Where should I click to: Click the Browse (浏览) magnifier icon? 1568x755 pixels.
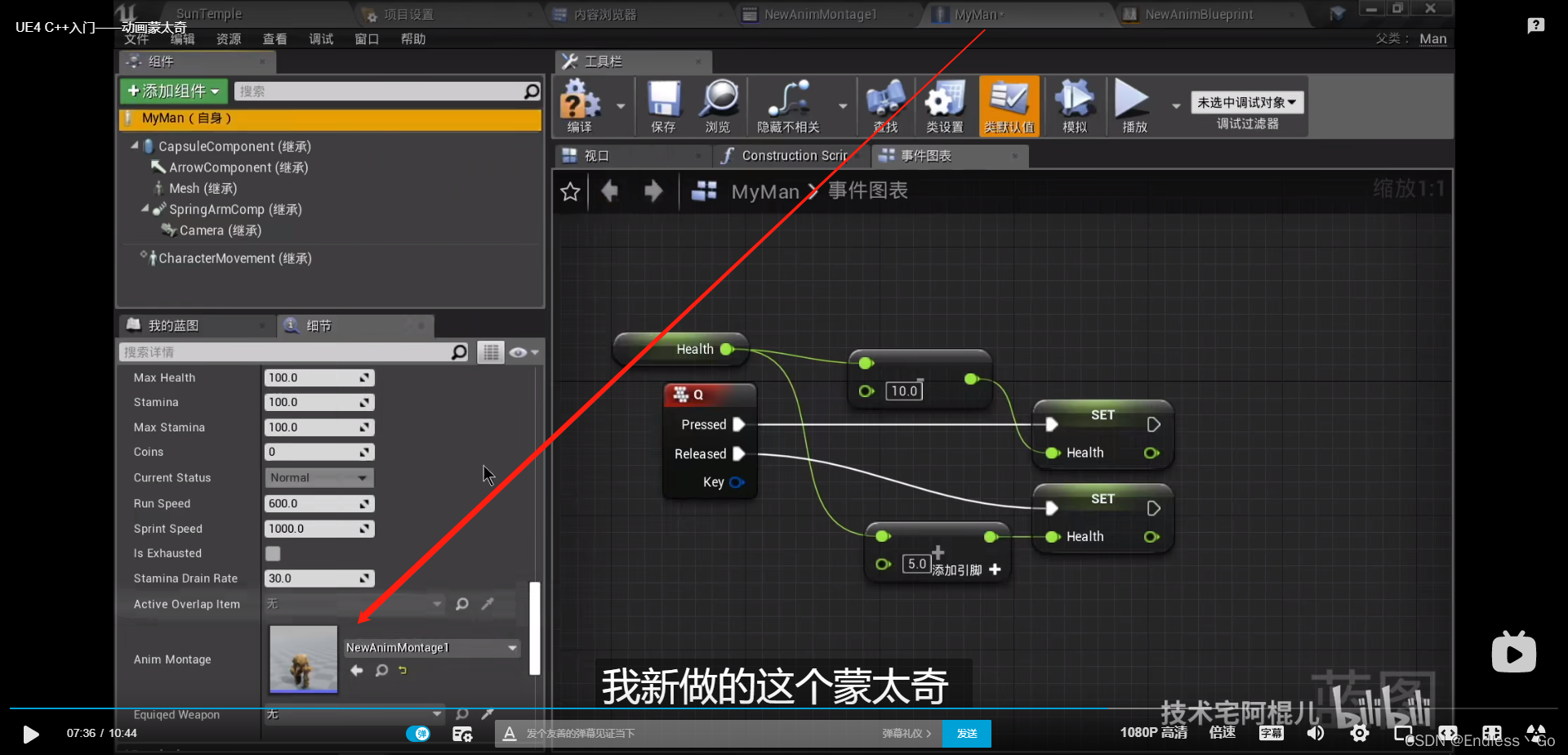719,100
